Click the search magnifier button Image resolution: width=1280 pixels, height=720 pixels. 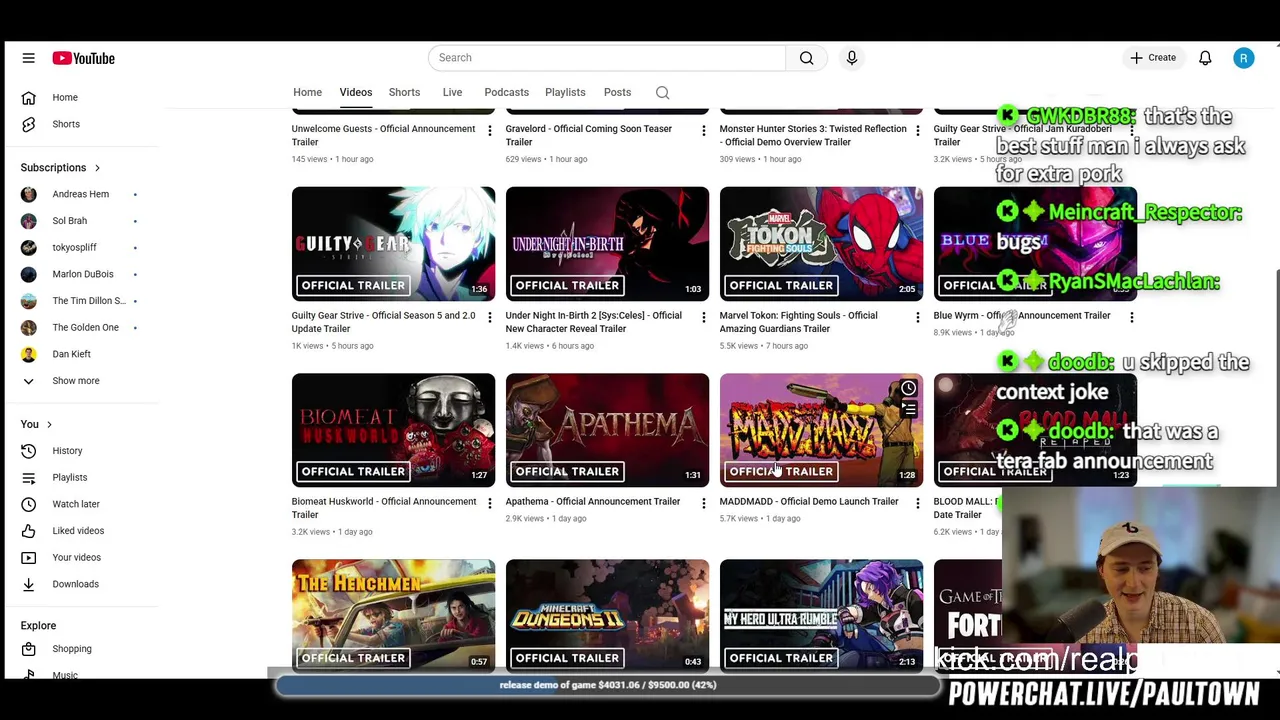coord(806,58)
